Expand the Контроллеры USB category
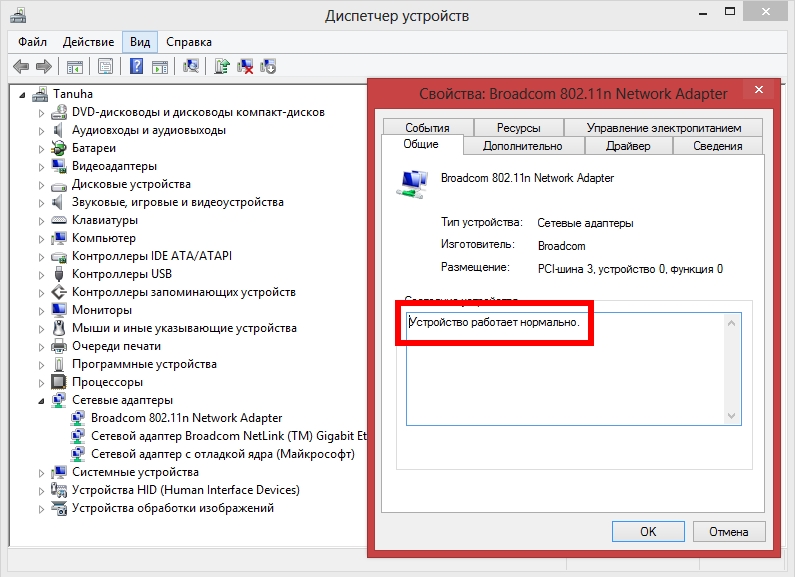 click(x=42, y=274)
